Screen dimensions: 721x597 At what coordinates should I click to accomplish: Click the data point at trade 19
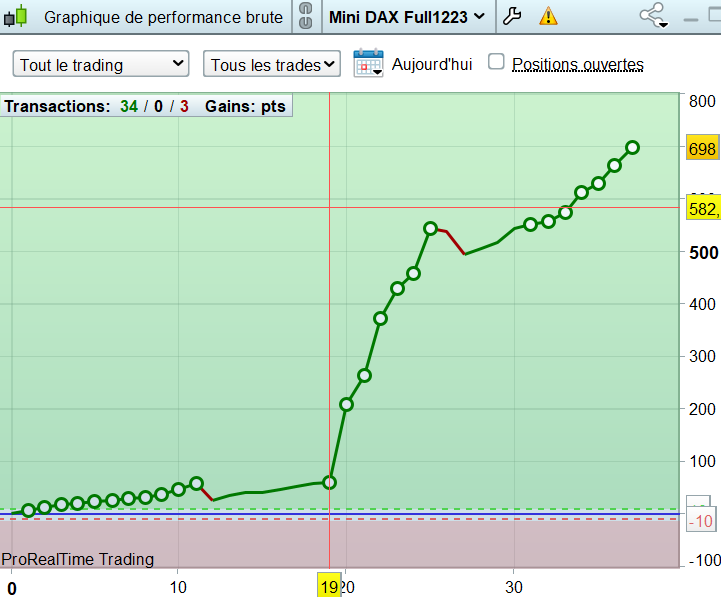(329, 482)
